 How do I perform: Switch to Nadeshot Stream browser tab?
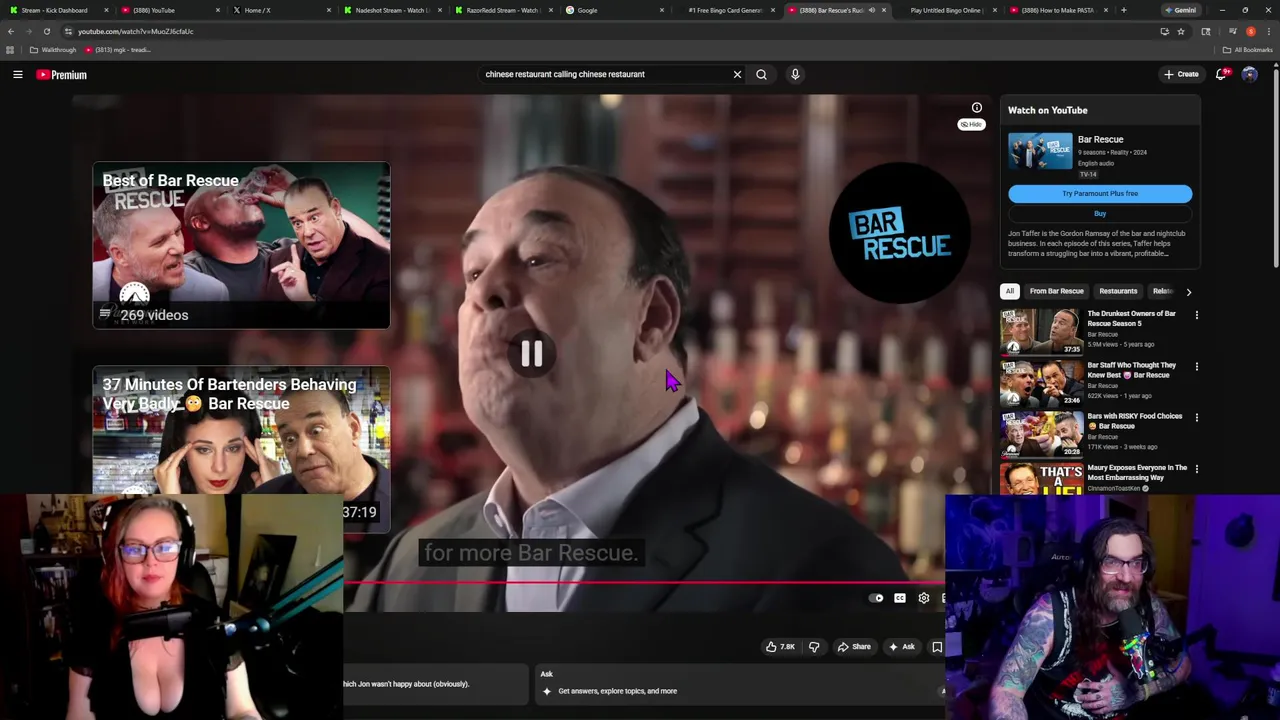point(390,10)
